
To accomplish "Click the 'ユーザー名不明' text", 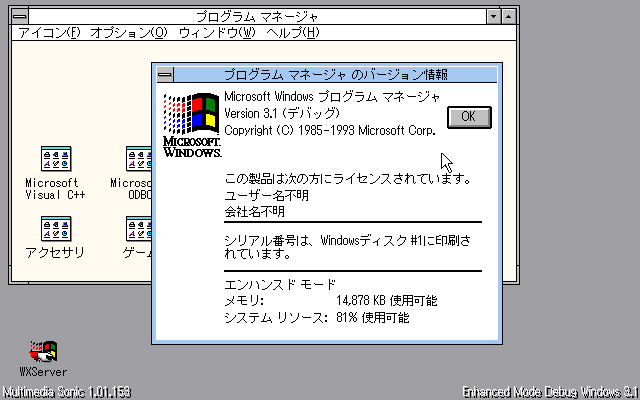I will (x=267, y=196).
